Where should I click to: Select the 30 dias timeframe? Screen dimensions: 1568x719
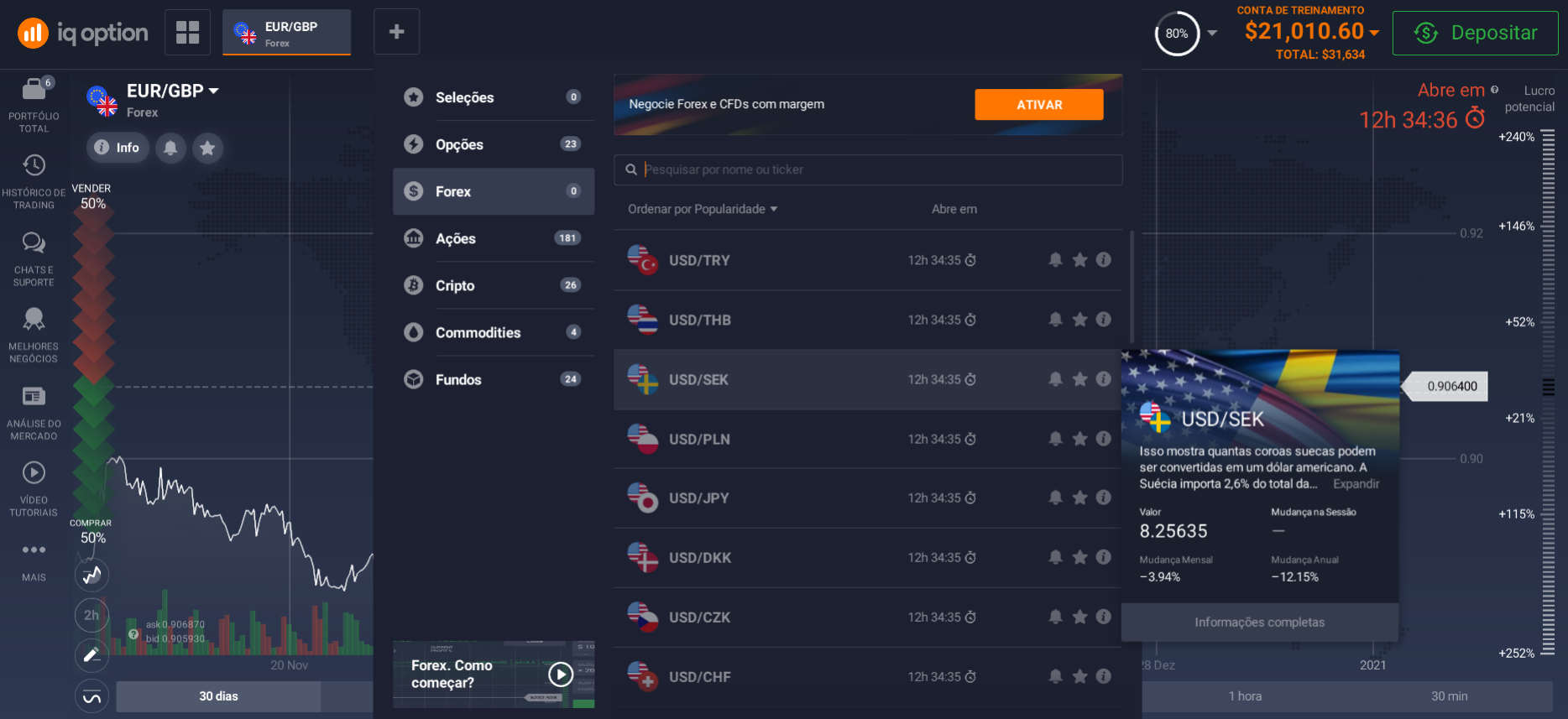(218, 696)
